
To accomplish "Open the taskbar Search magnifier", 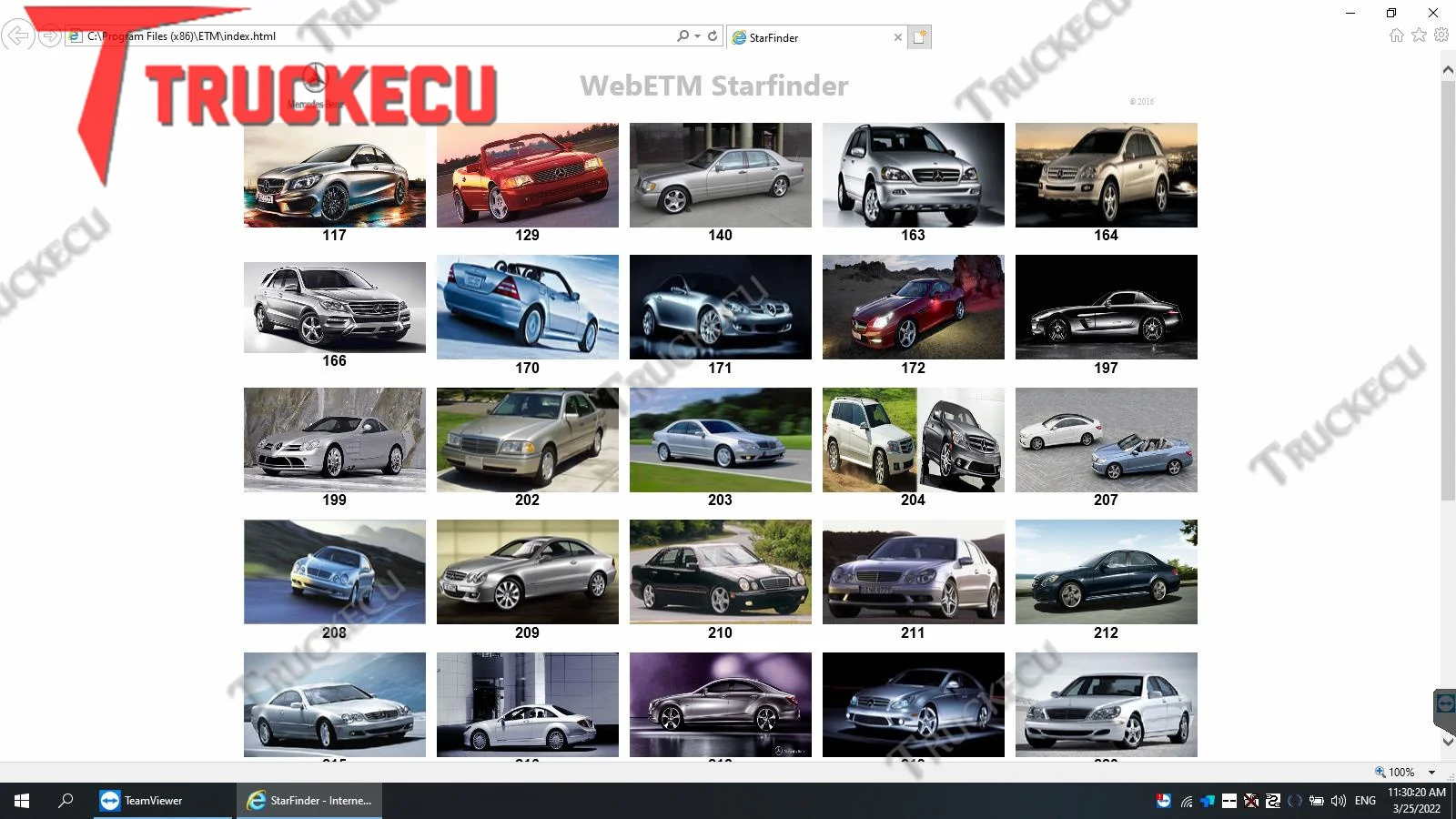I will [x=66, y=801].
